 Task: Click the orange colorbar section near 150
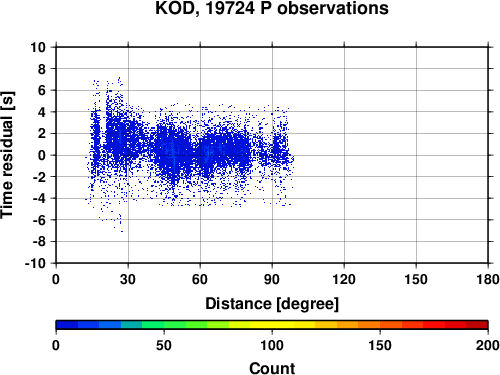pyautogui.click(x=380, y=325)
